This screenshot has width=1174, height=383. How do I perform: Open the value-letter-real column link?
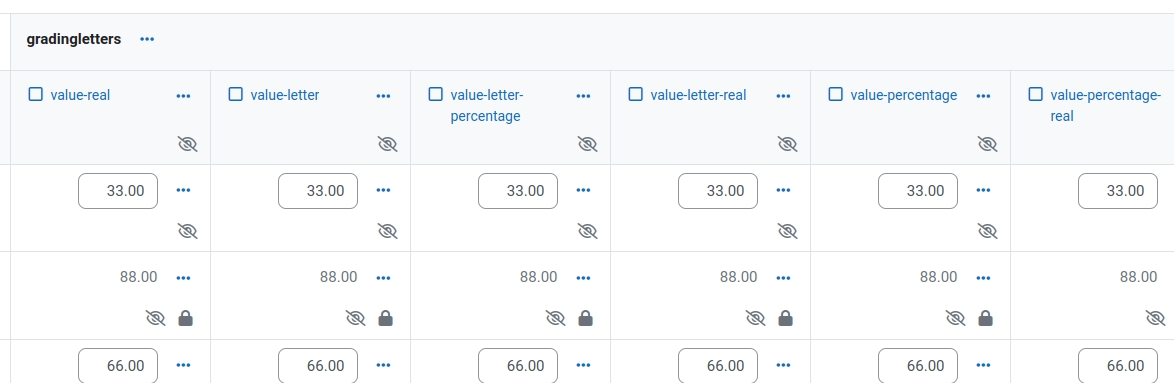tap(698, 95)
